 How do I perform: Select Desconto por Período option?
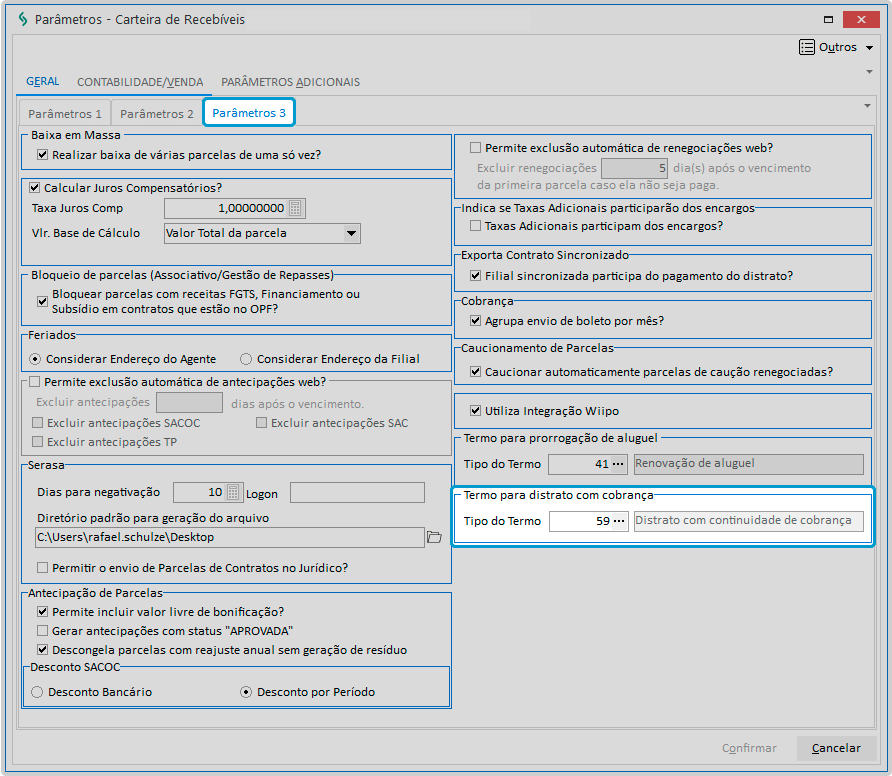(246, 692)
